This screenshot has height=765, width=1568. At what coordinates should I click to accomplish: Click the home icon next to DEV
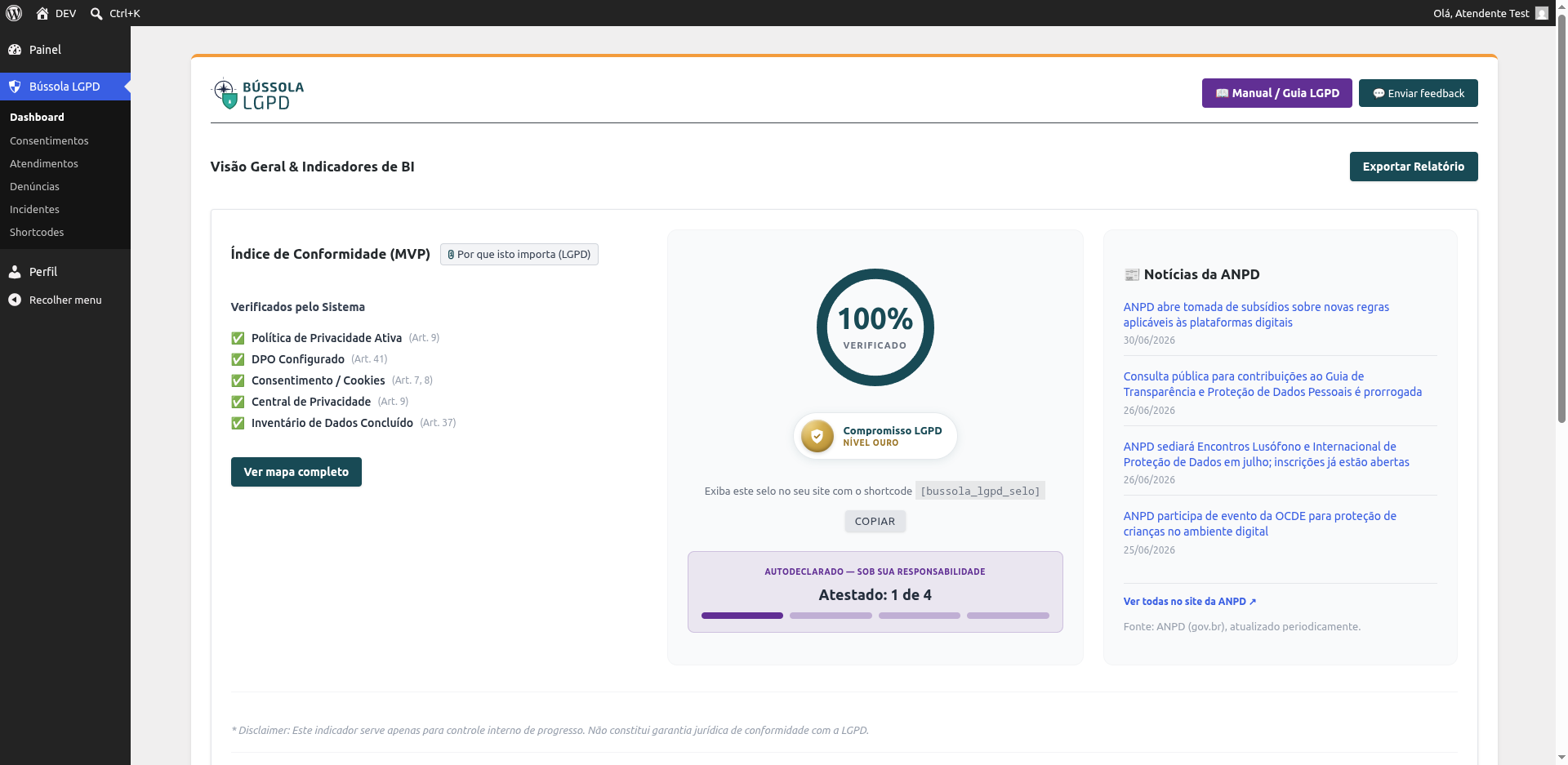(x=42, y=13)
